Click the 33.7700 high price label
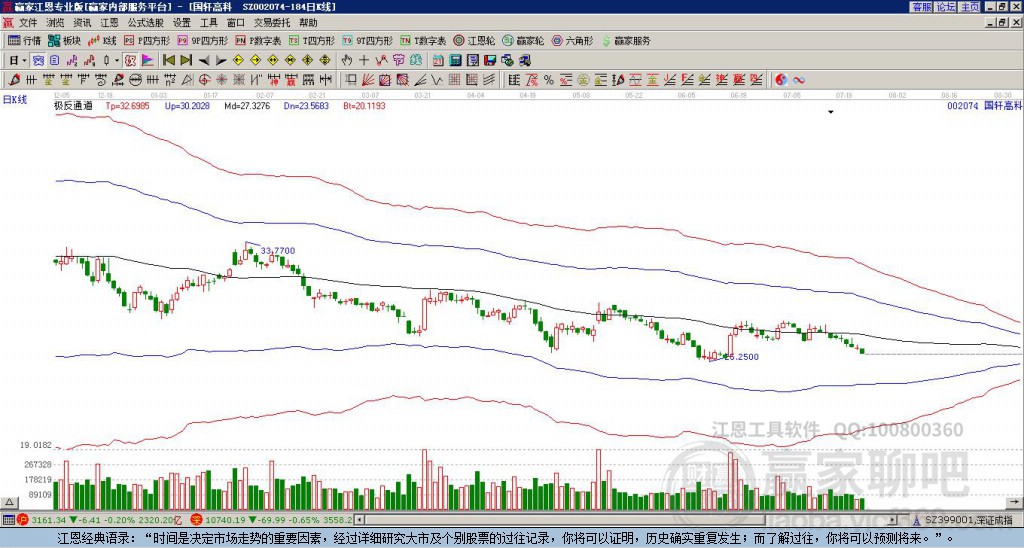The width and height of the screenshot is (1024, 548). [278, 251]
